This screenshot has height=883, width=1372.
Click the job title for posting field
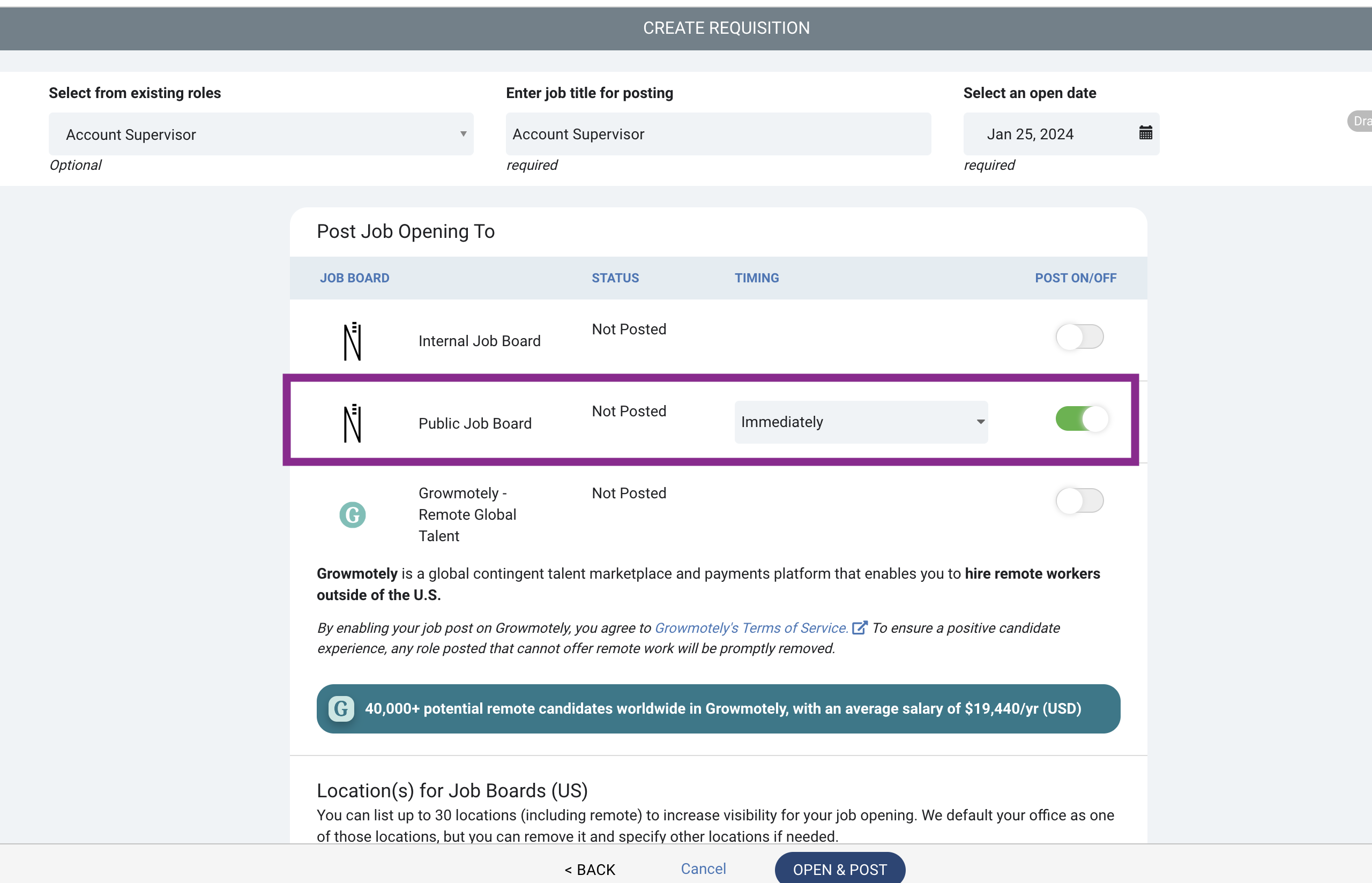(x=718, y=134)
